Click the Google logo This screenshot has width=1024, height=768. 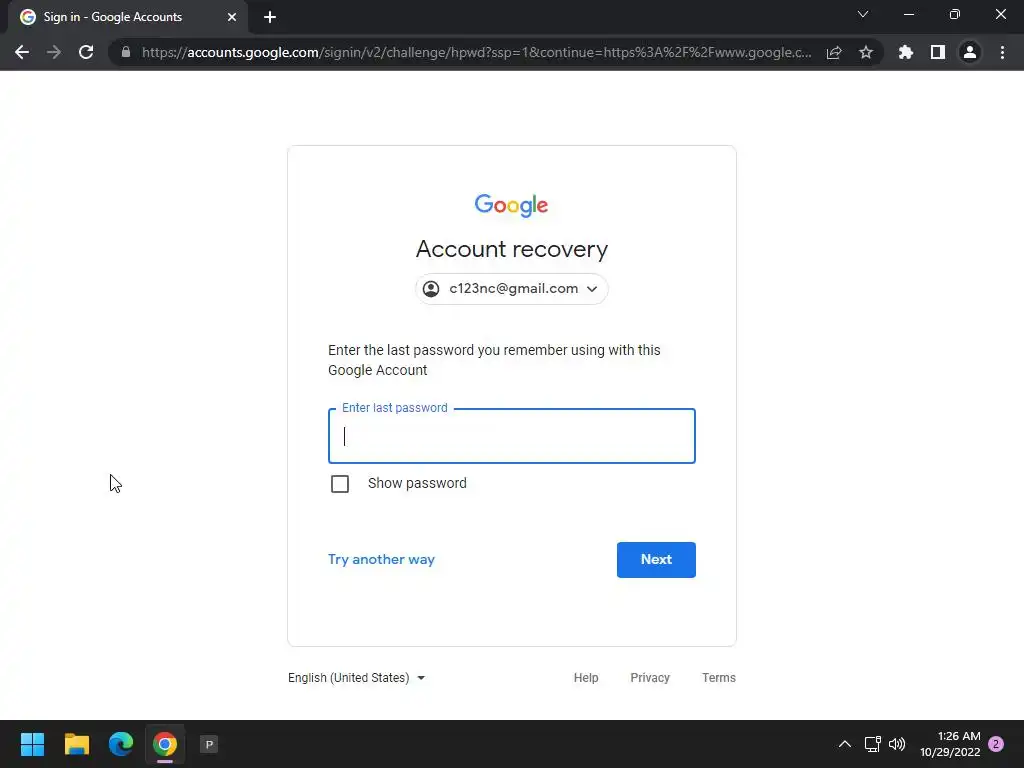[511, 205]
